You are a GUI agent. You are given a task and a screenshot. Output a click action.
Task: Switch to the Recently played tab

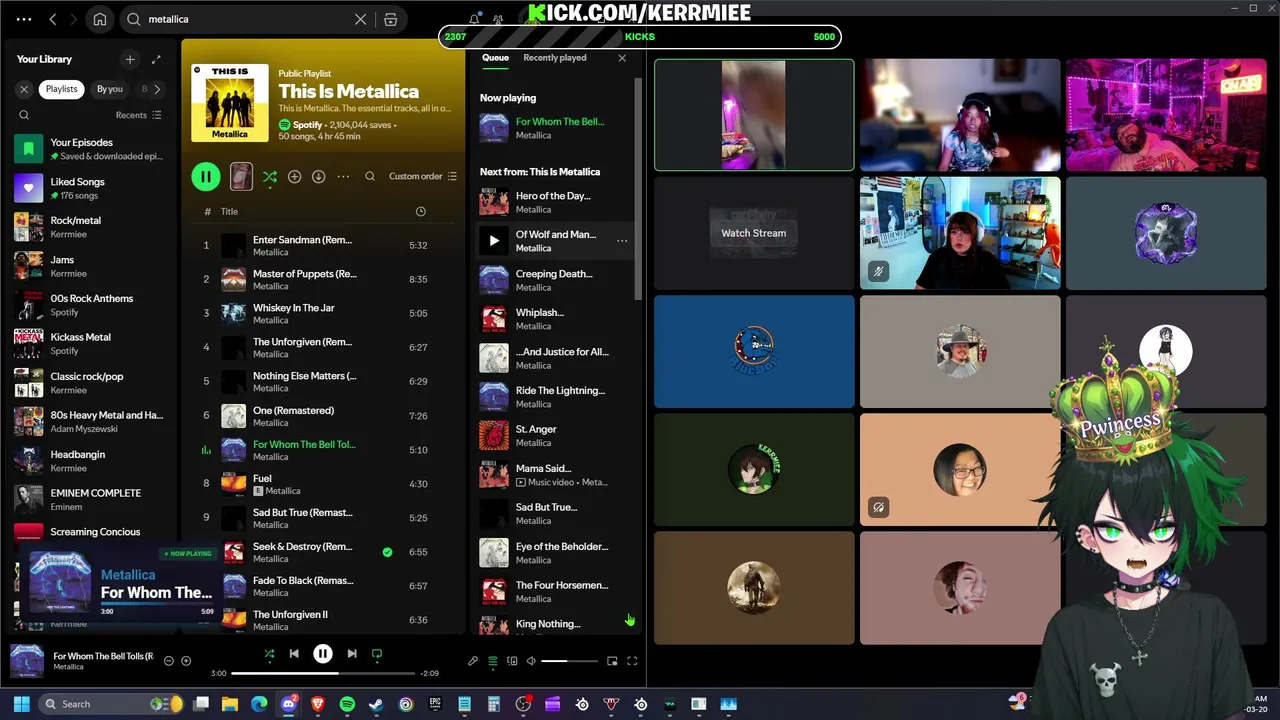(x=555, y=58)
